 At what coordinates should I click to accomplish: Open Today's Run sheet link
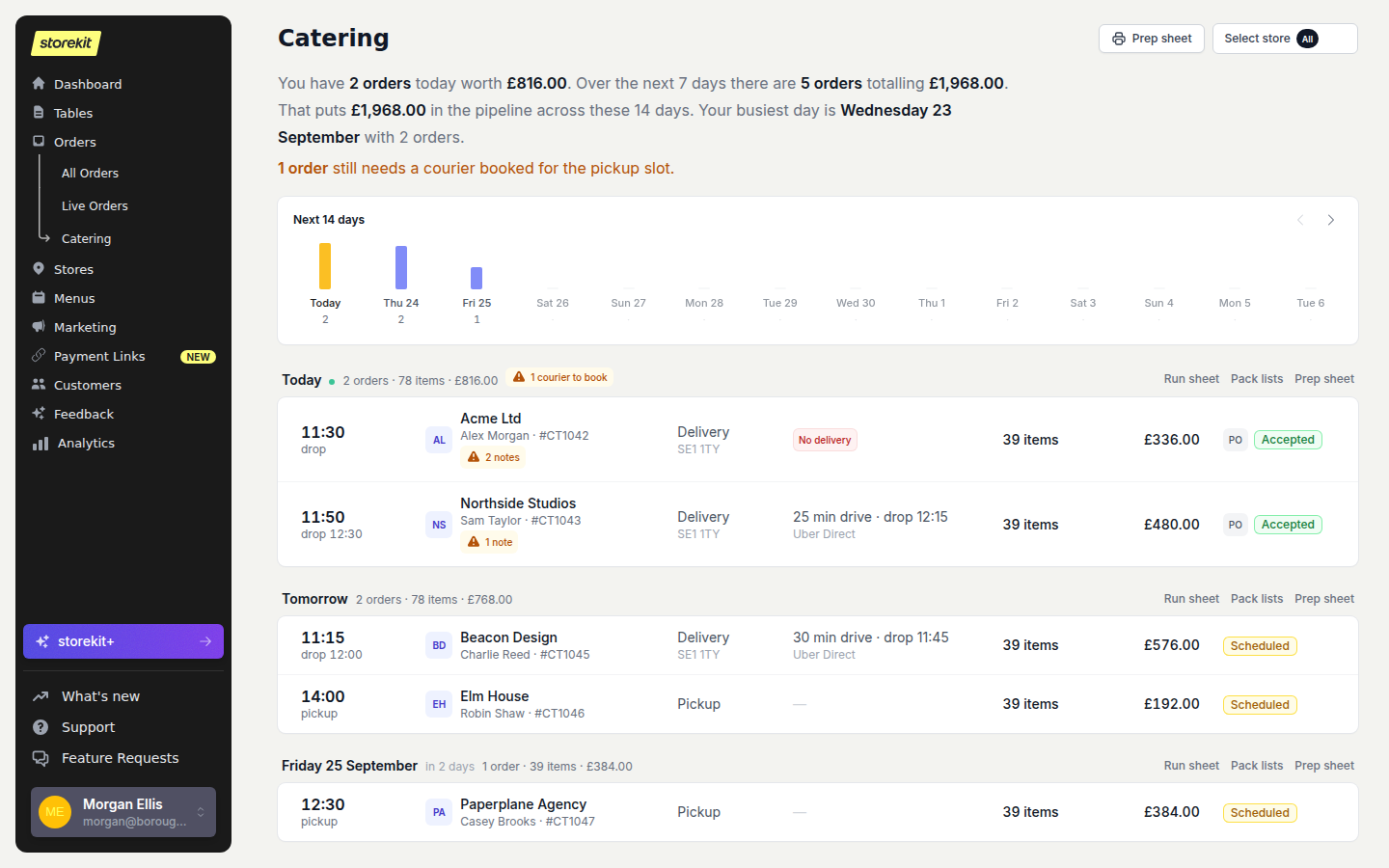tap(1191, 379)
